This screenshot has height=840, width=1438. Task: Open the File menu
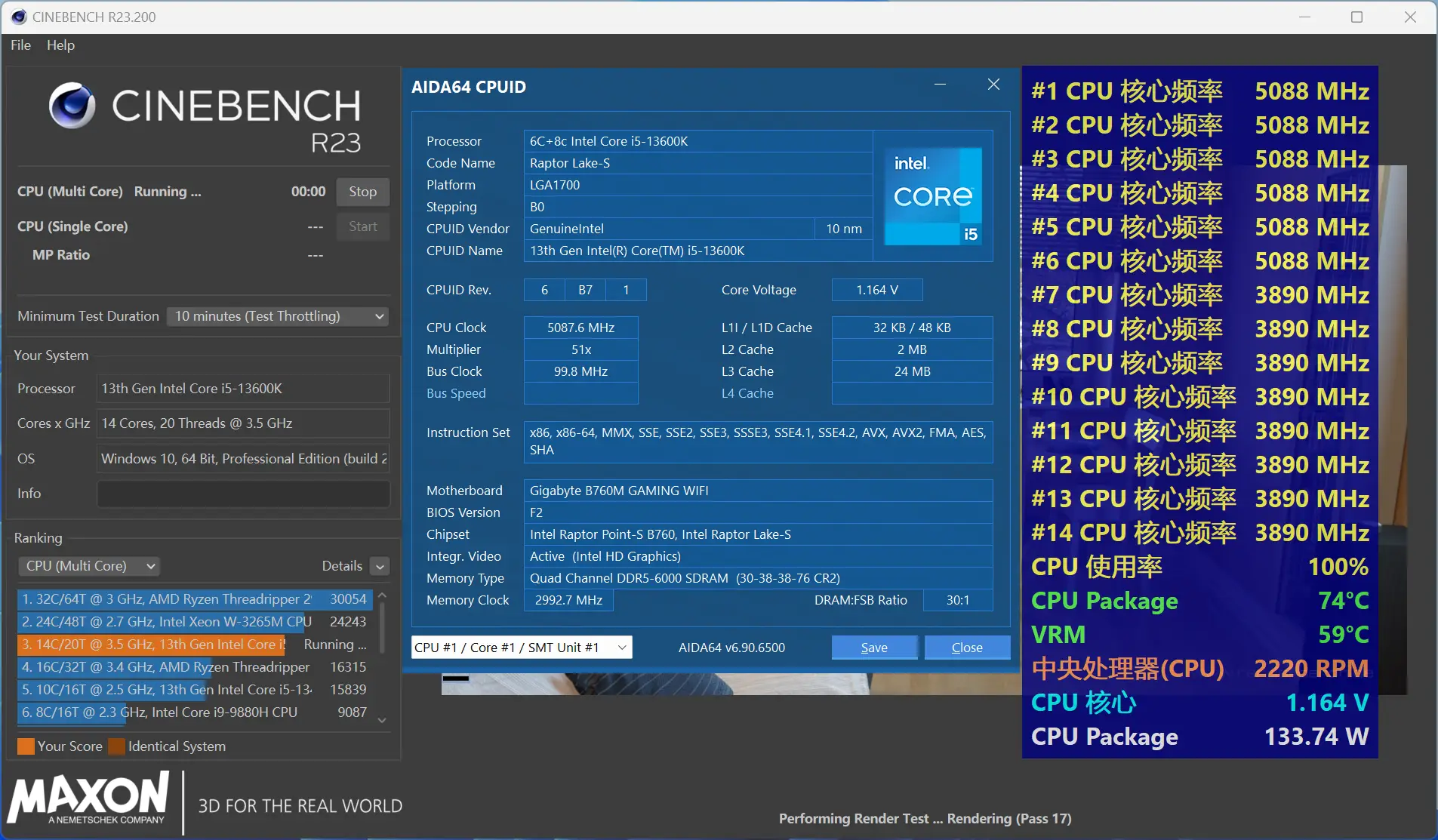coord(20,45)
